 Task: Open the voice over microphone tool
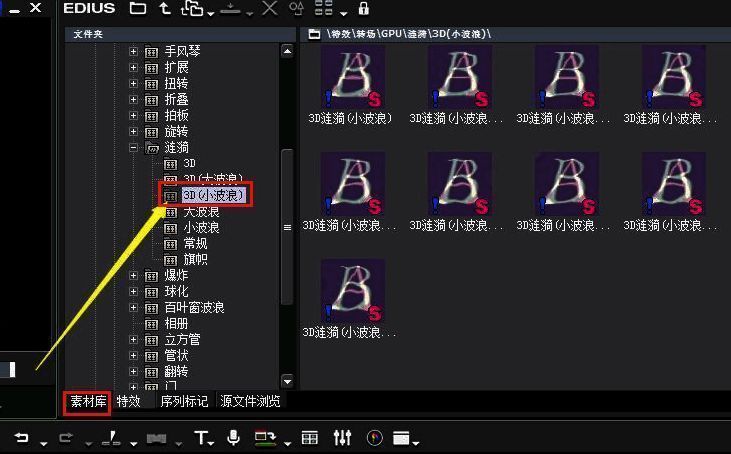pyautogui.click(x=233, y=438)
